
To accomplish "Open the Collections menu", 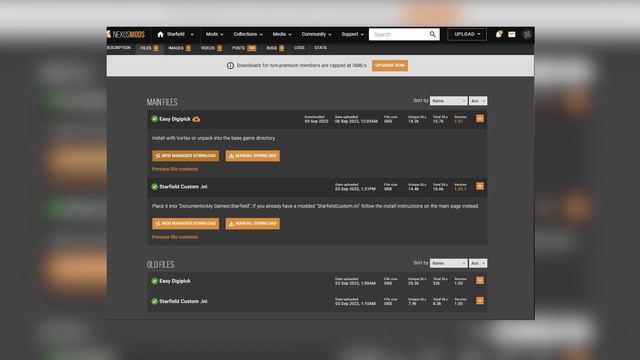I will (248, 34).
